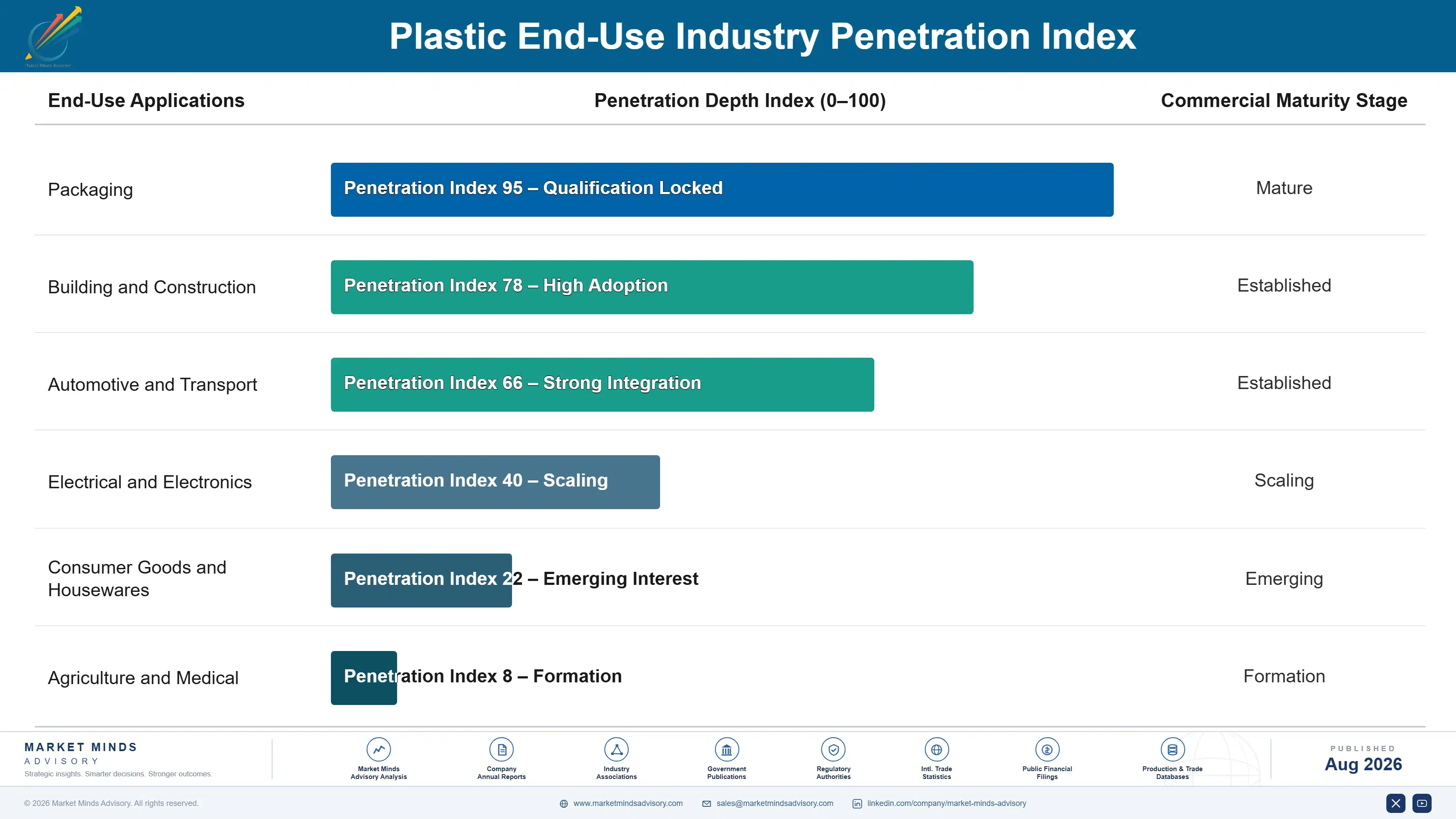The image size is (1456, 819).
Task: Select the Penetration Index 40 Scaling bar
Action: [x=495, y=482]
